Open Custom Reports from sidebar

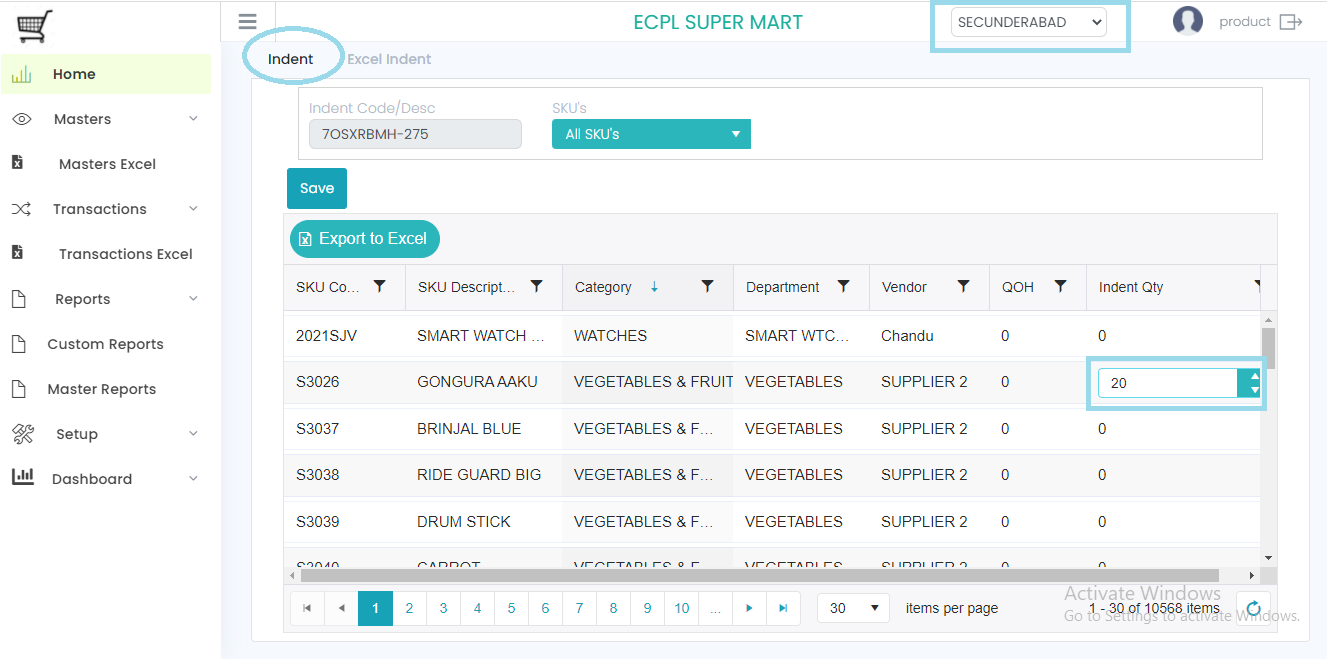tap(105, 344)
